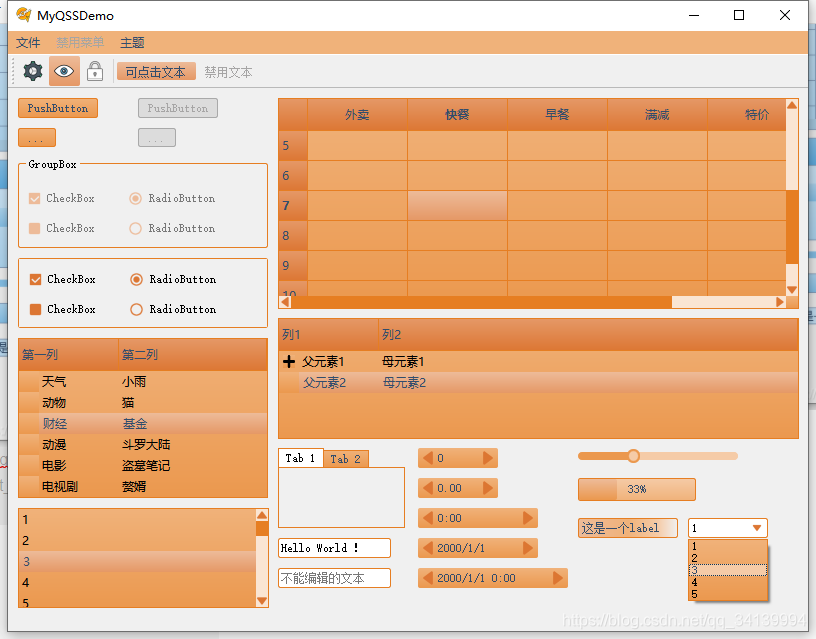Select the 父元素2 tree row
816x639 pixels.
[538, 383]
